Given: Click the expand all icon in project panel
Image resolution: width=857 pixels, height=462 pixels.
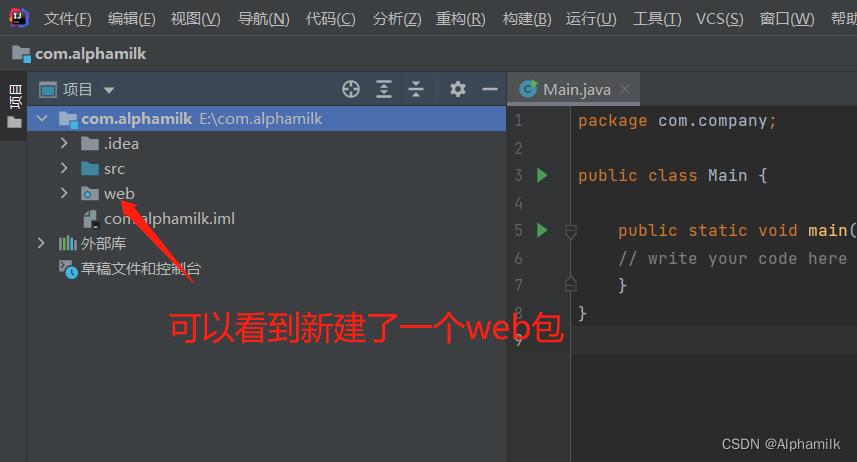Looking at the screenshot, I should tap(384, 89).
